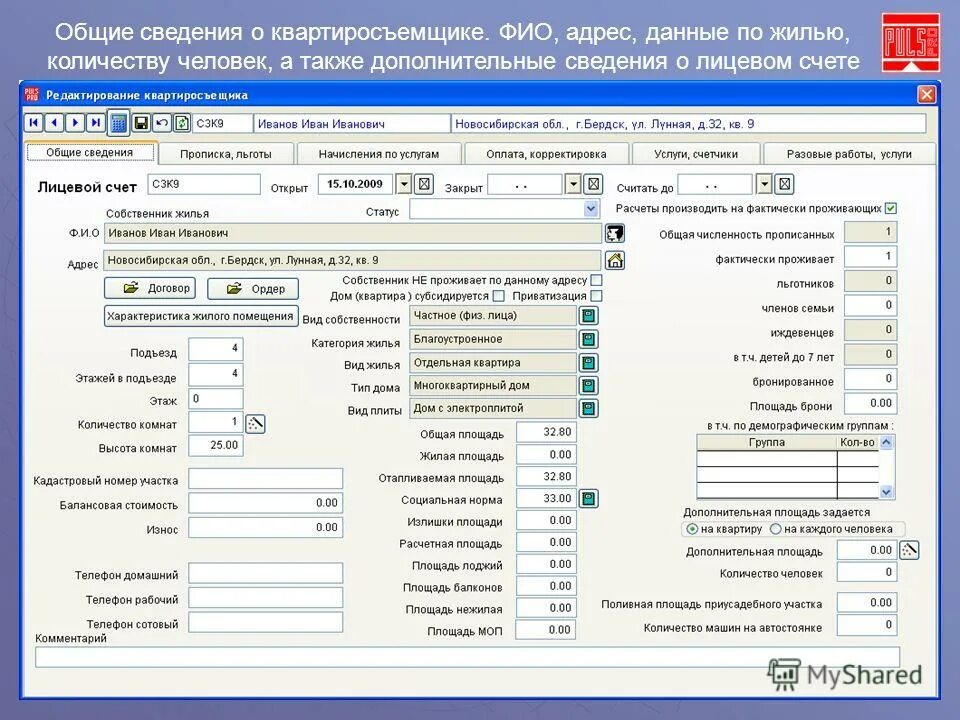
Task: Clear the Закрыт date with X icon
Action: tap(593, 184)
